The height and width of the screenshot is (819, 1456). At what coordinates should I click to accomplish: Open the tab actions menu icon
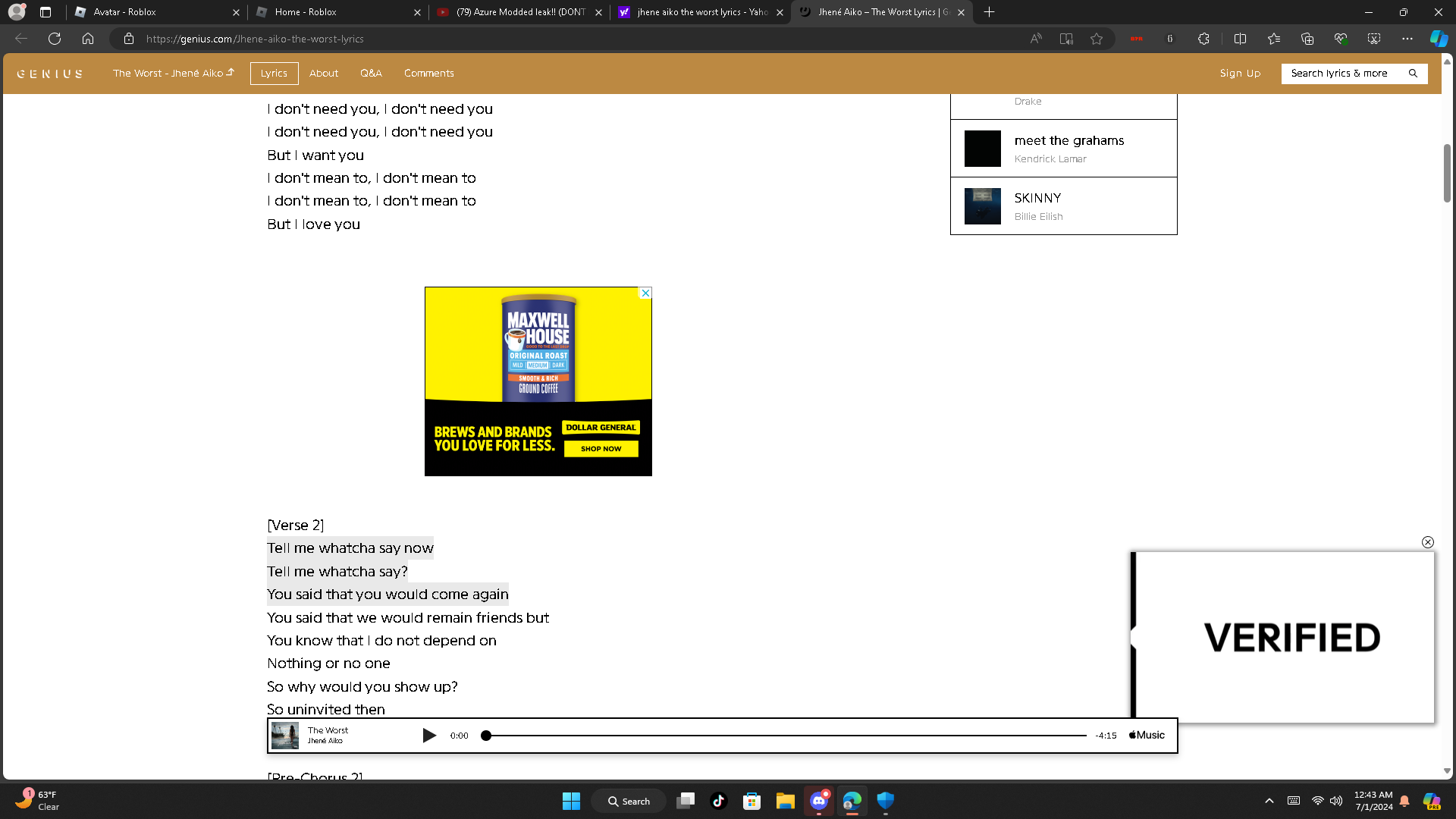(x=45, y=12)
